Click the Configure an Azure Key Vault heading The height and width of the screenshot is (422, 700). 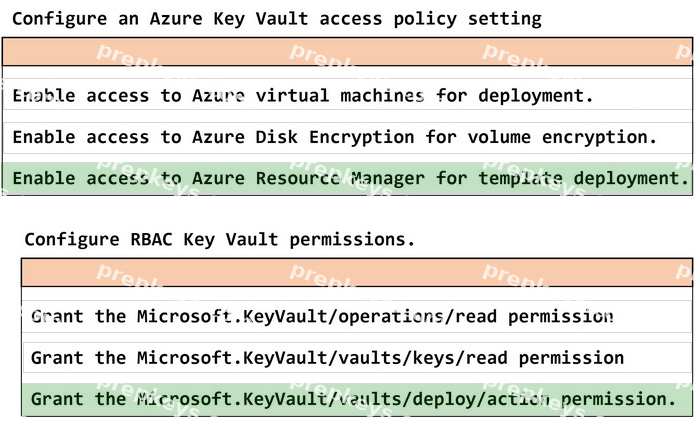click(x=277, y=19)
